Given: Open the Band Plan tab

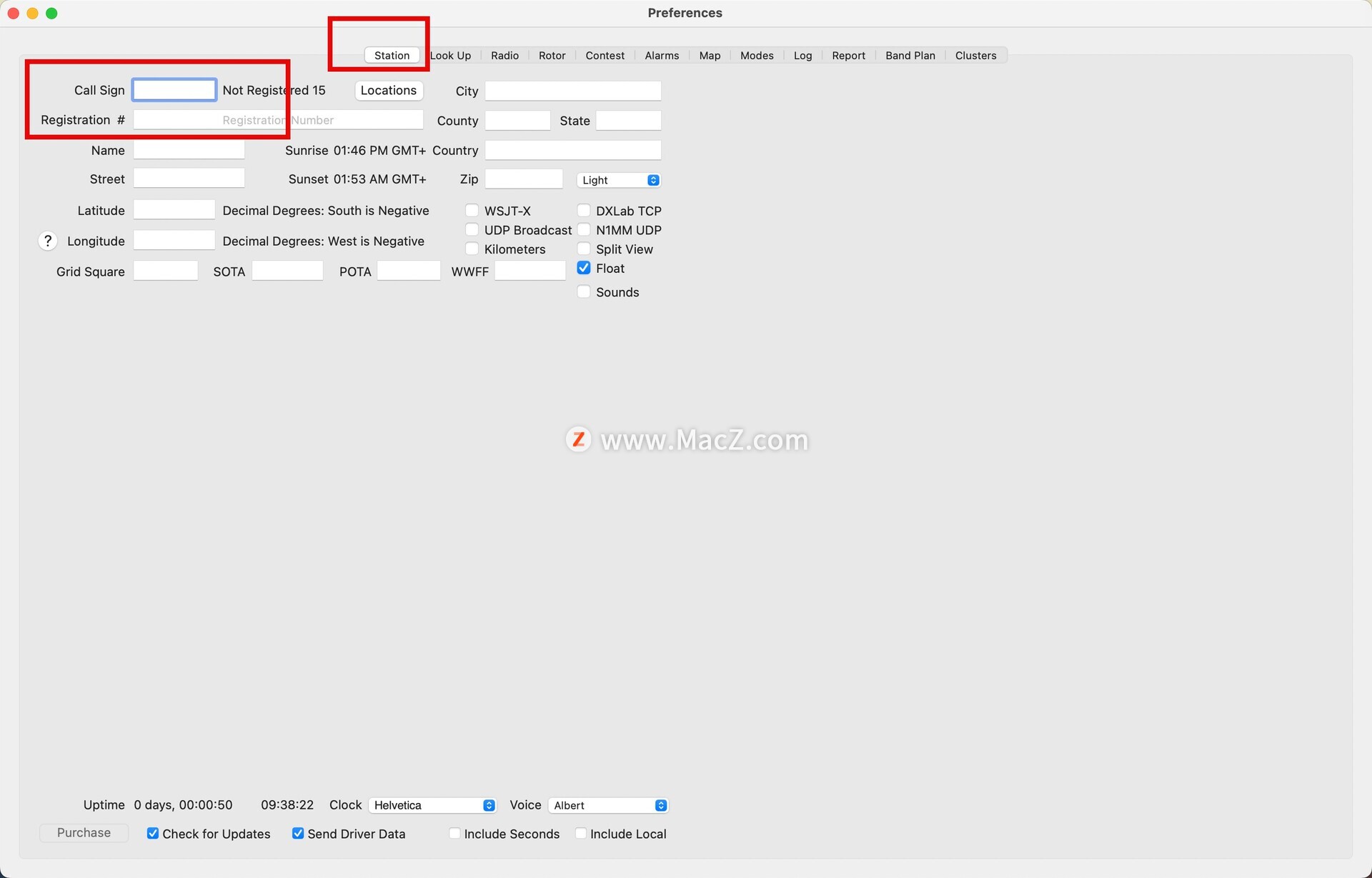Looking at the screenshot, I should click(910, 56).
